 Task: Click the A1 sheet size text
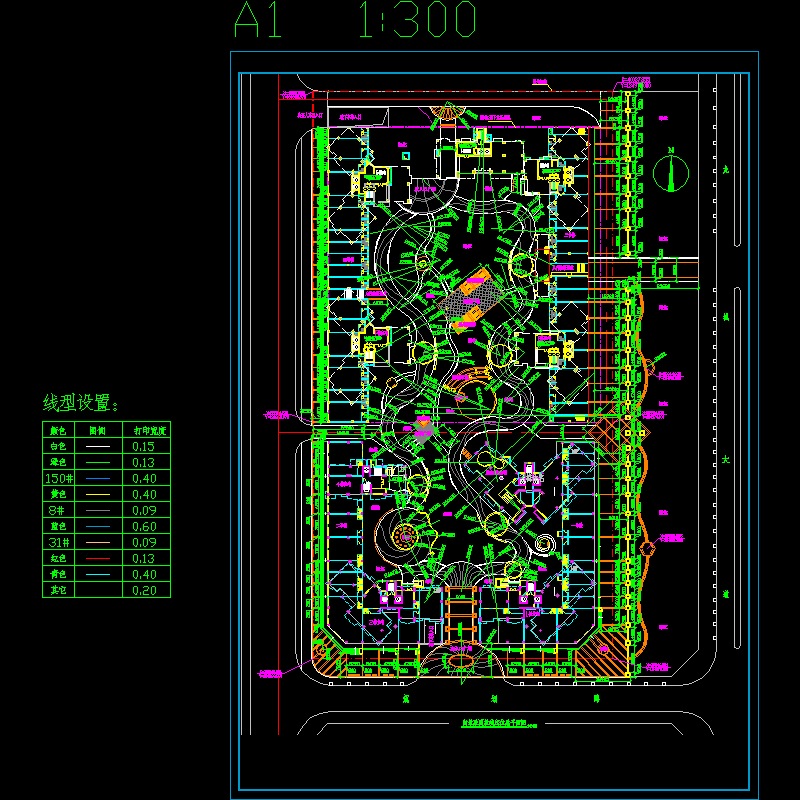click(x=258, y=21)
